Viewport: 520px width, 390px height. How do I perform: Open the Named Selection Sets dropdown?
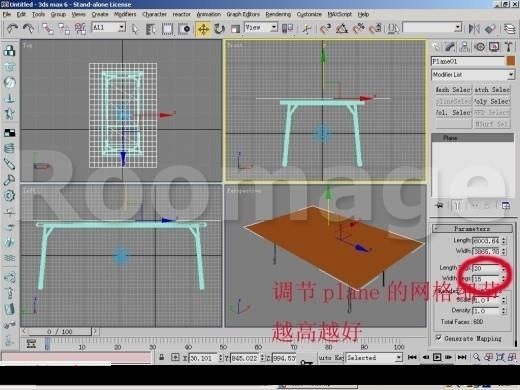click(x=432, y=27)
